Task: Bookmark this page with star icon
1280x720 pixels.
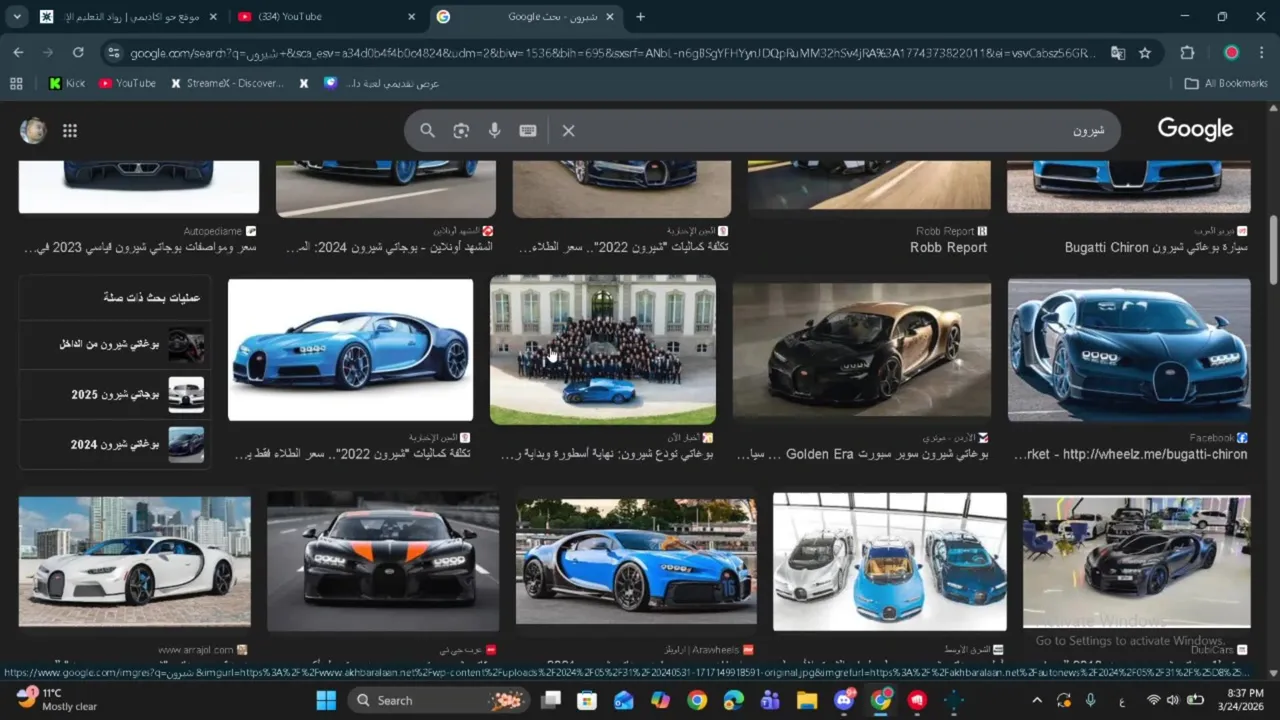Action: point(1145,53)
